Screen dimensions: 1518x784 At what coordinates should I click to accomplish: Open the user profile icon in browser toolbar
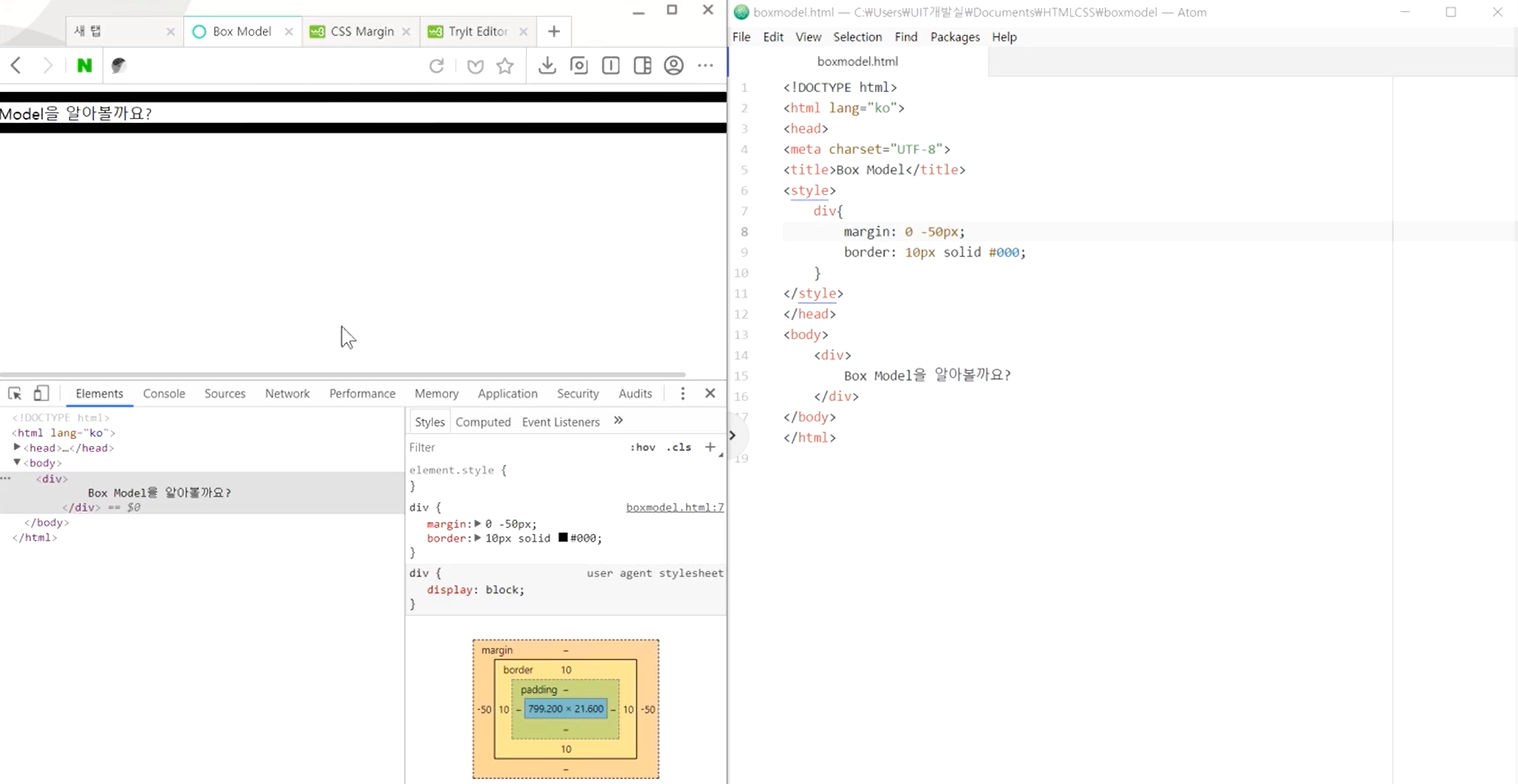(x=673, y=65)
